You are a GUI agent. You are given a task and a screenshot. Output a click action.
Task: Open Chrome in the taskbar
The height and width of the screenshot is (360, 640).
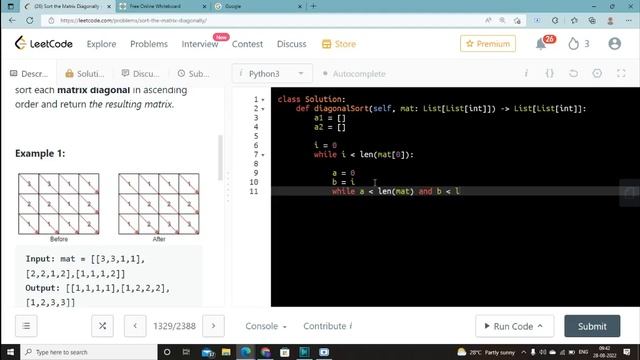[x=265, y=352]
